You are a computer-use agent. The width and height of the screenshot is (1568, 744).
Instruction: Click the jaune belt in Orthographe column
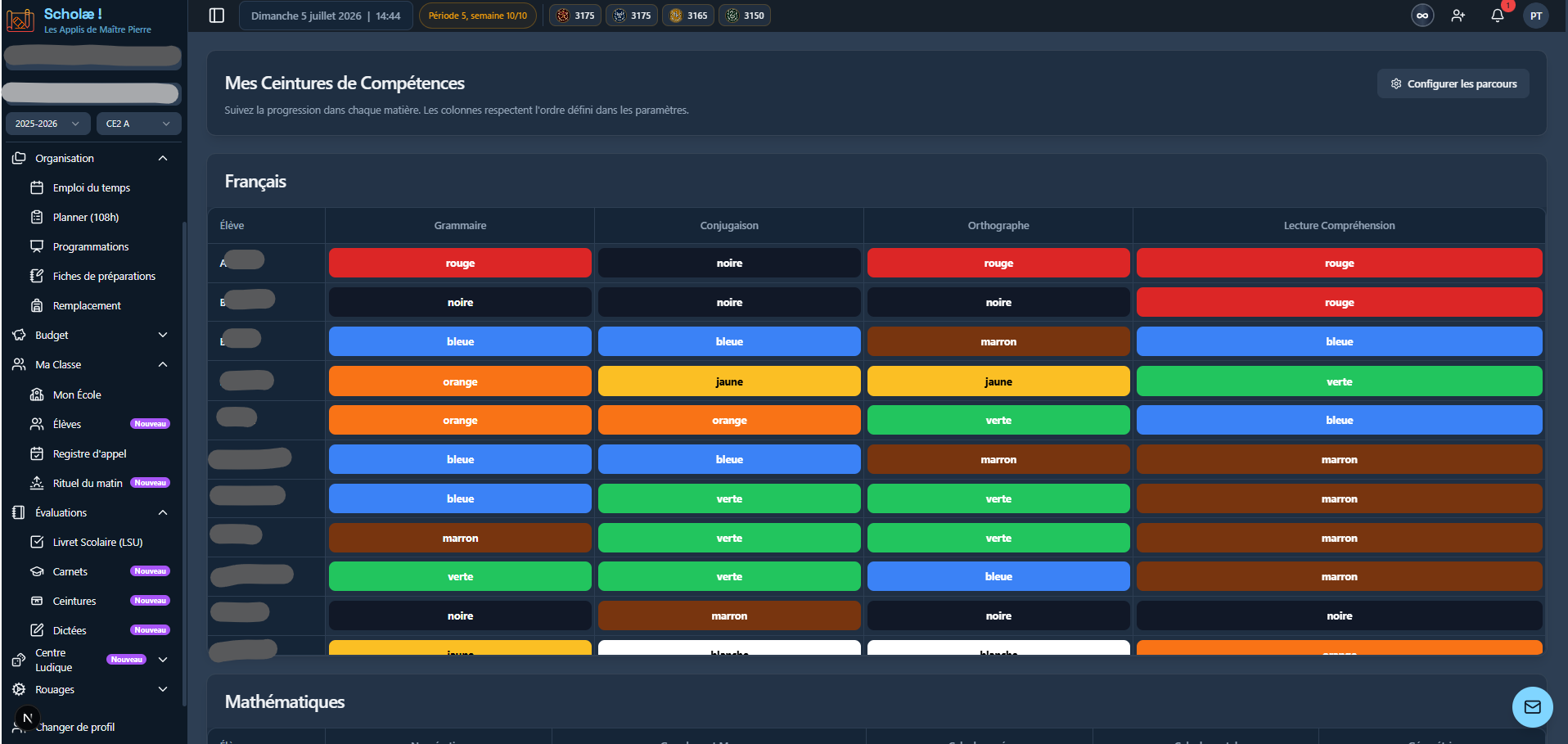point(998,381)
